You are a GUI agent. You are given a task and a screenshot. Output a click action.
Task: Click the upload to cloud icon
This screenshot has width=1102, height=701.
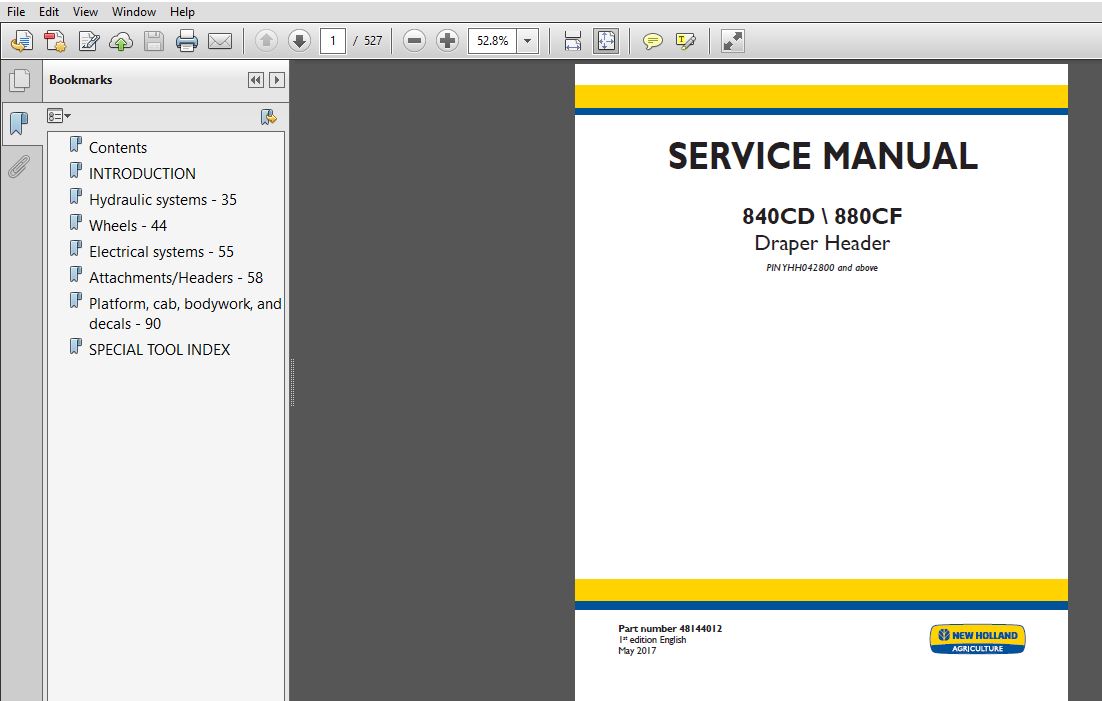pyautogui.click(x=121, y=41)
